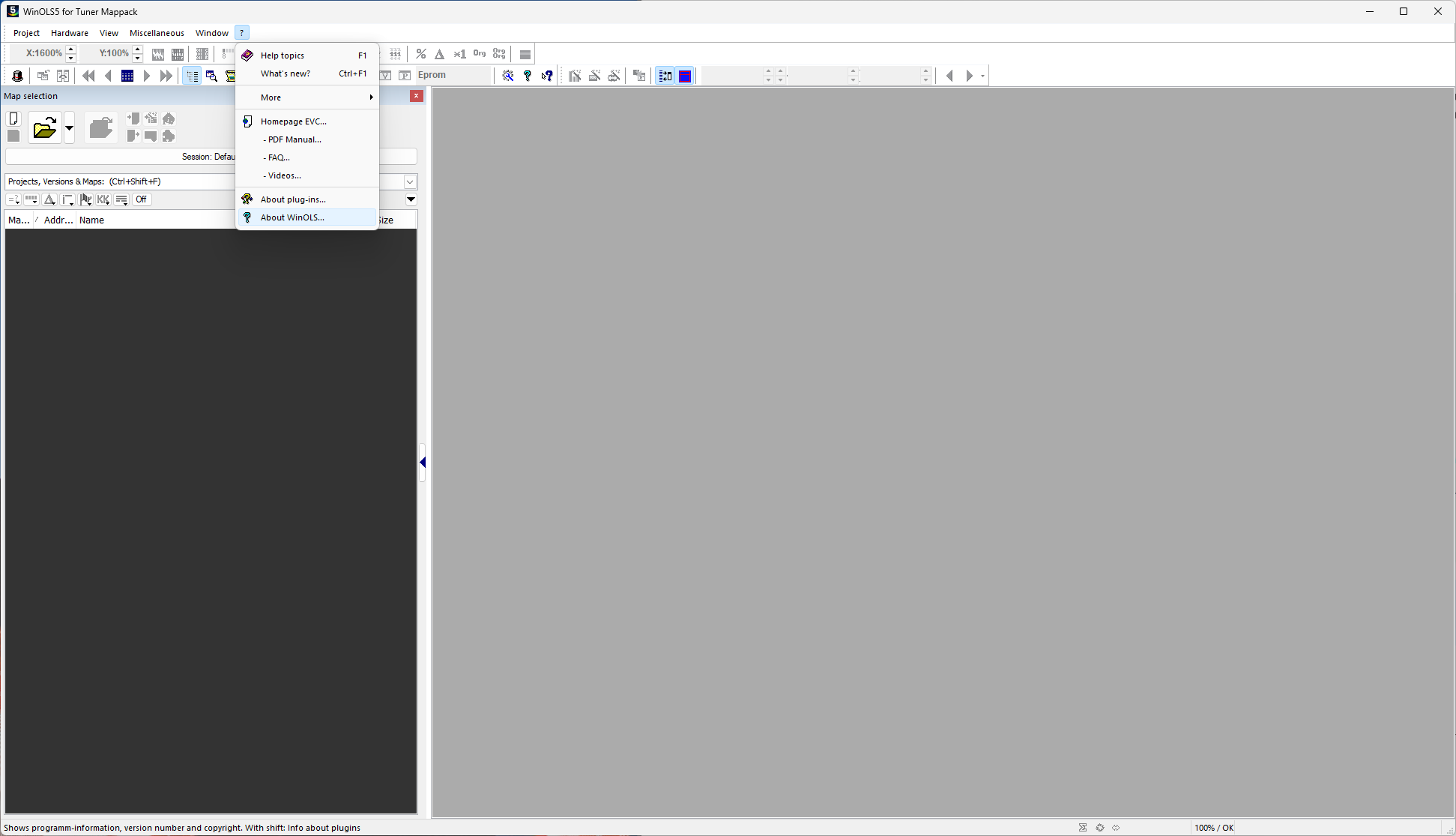Jump to last with double-right arrows

point(166,76)
